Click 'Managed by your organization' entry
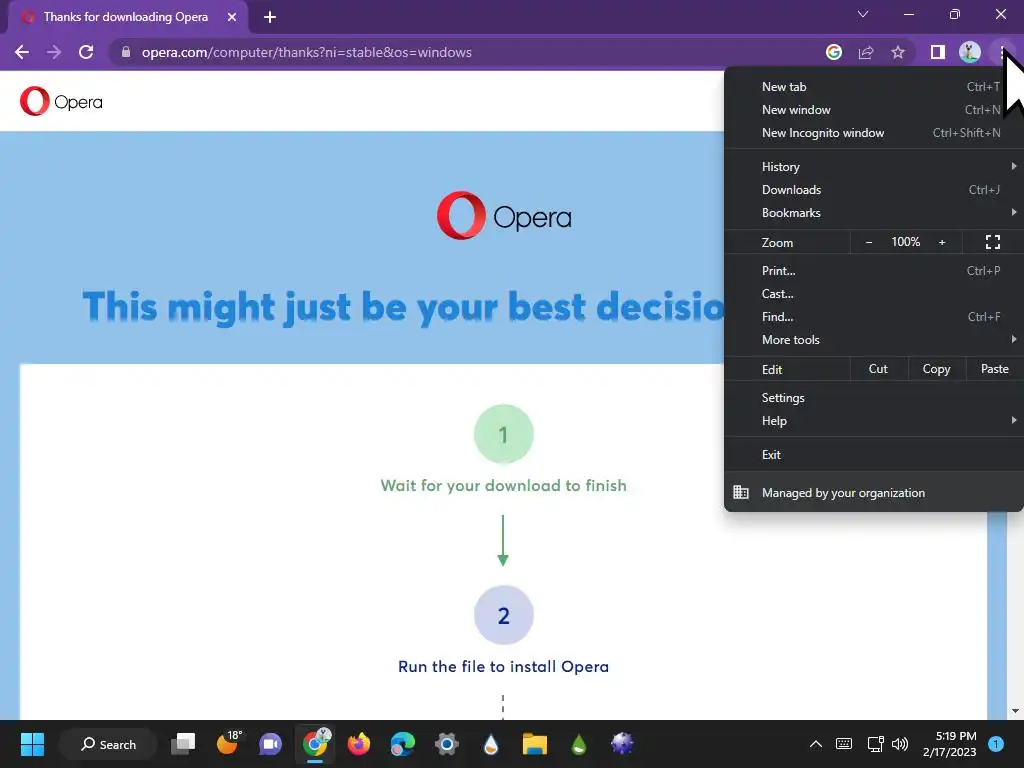Viewport: 1024px width, 768px height. 874,492
